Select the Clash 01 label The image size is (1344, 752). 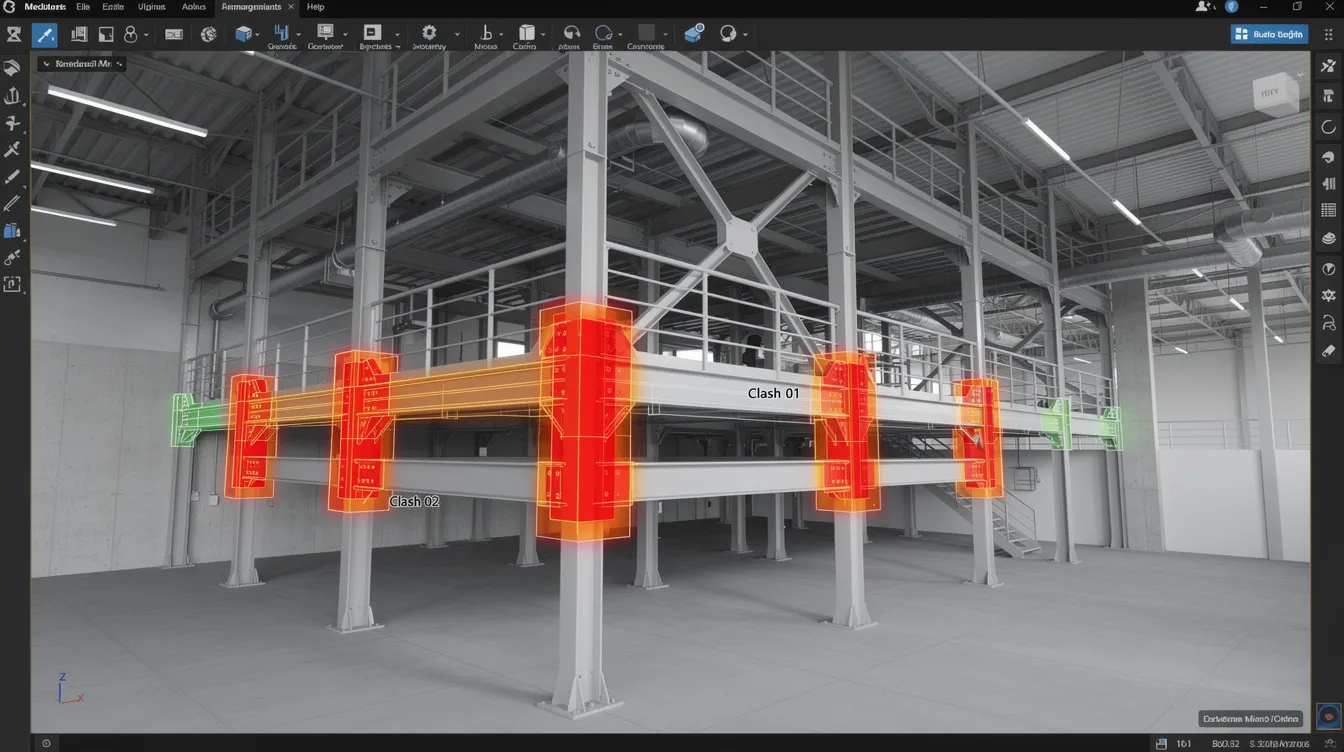773,393
